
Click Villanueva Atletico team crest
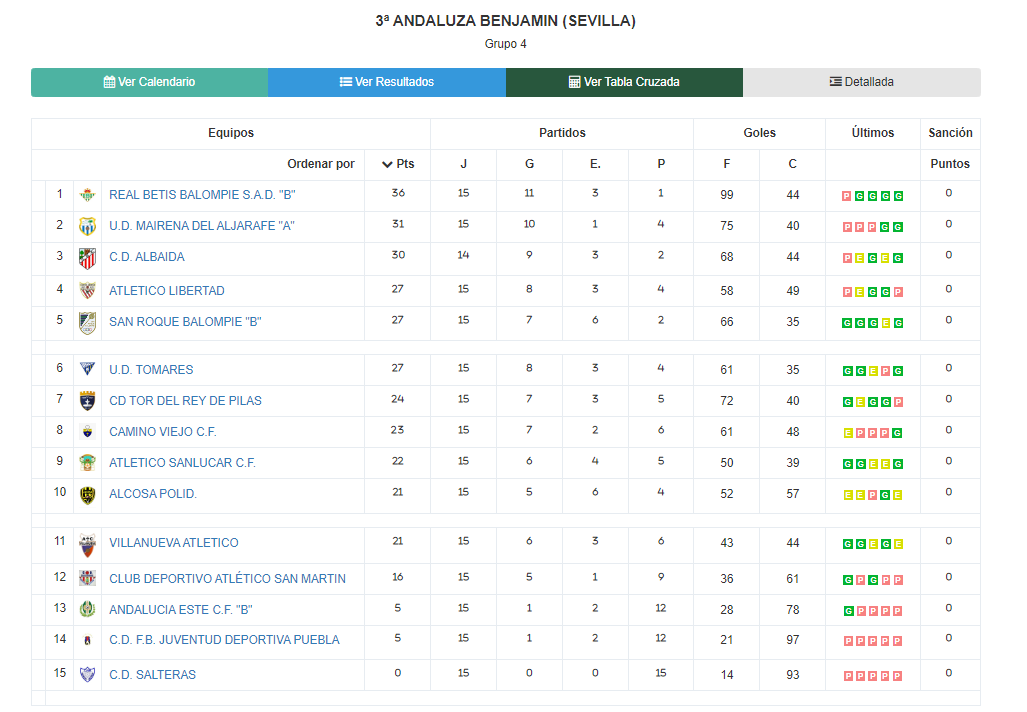pyautogui.click(x=87, y=545)
